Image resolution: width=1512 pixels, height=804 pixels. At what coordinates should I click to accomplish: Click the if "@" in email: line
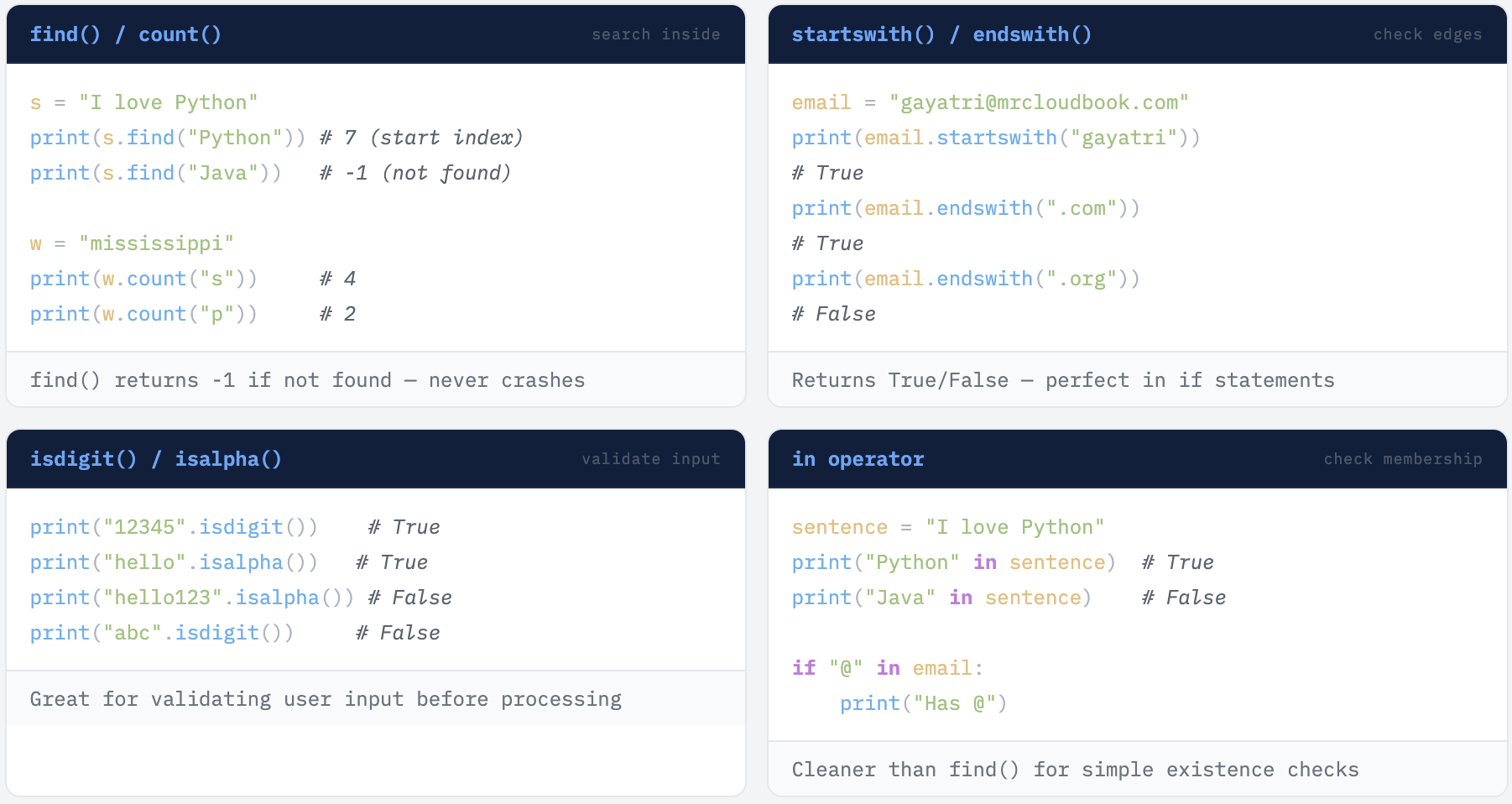pyautogui.click(x=887, y=668)
